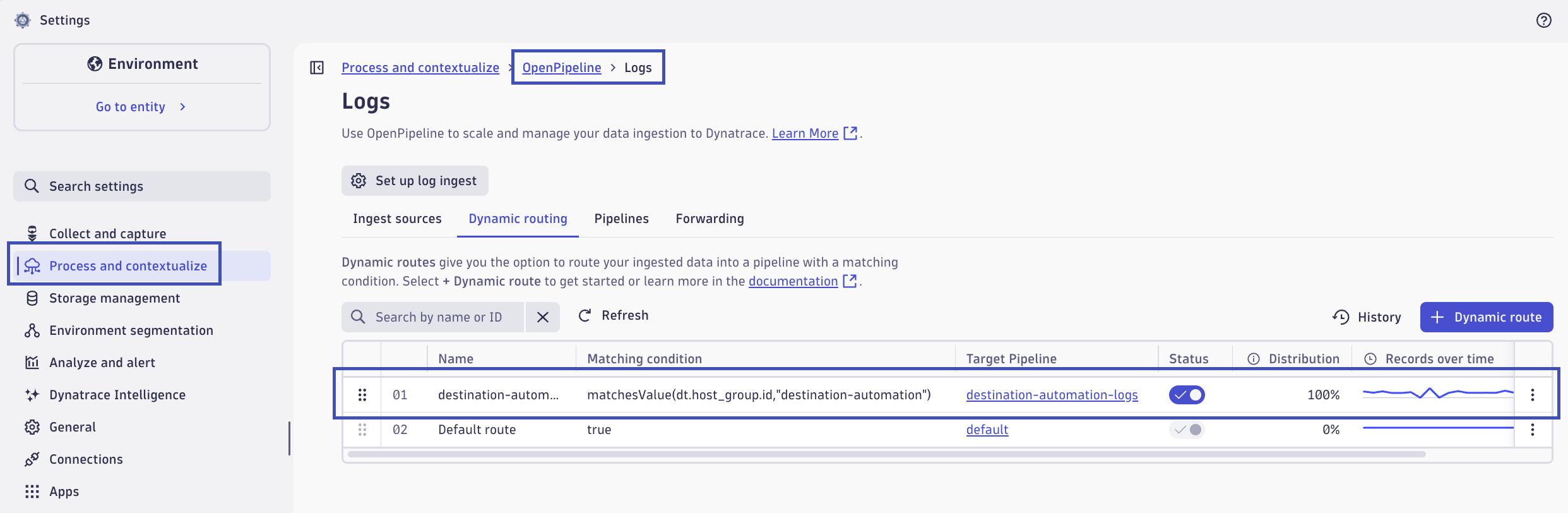The width and height of the screenshot is (1568, 513).
Task: Open the Forwarding tab
Action: click(710, 219)
